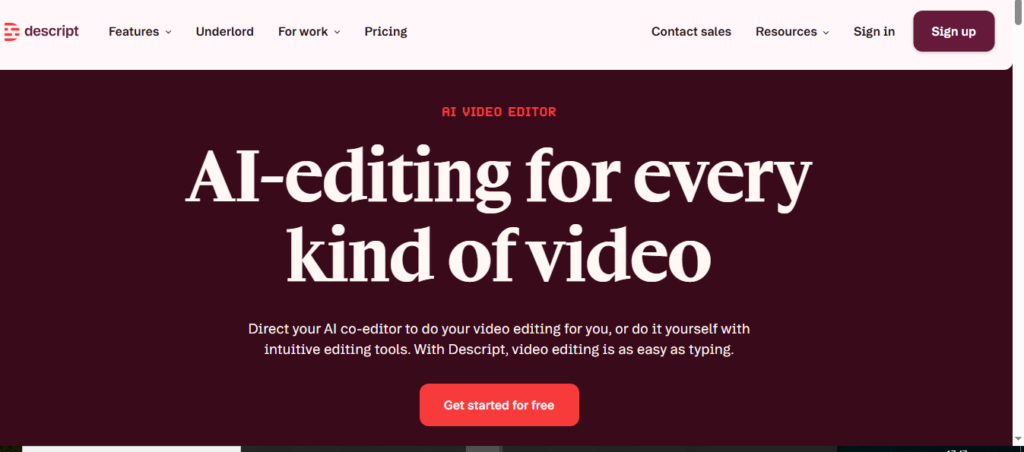
Task: Expand the chevron beside Resources
Action: pyautogui.click(x=826, y=32)
